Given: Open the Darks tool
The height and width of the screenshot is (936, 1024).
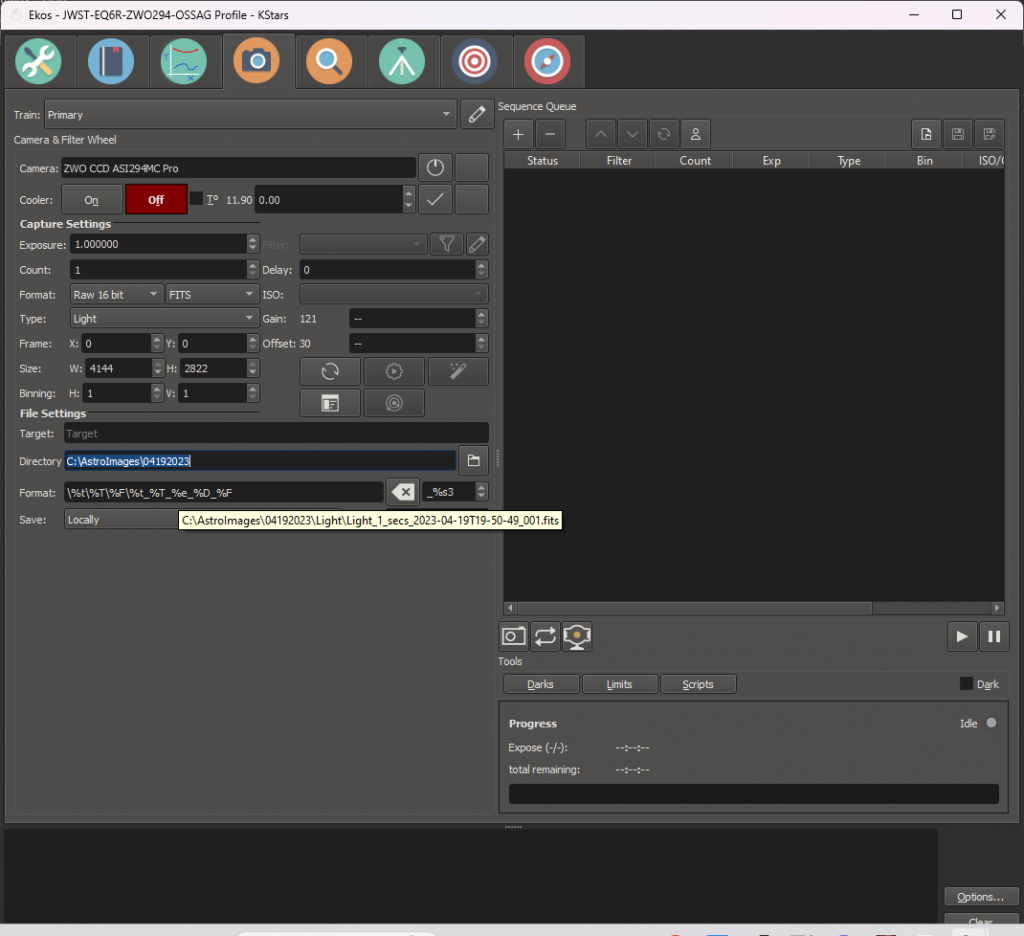Looking at the screenshot, I should tap(541, 684).
